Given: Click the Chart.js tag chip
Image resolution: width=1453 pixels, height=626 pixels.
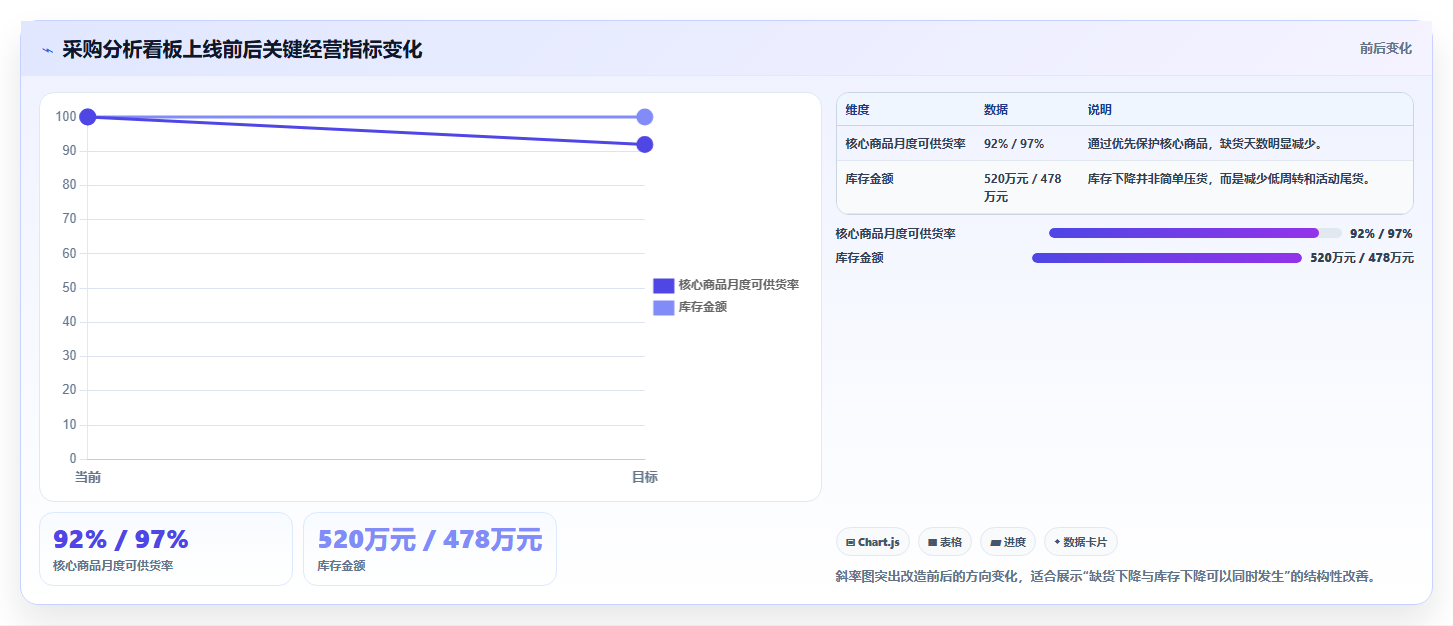Looking at the screenshot, I should [873, 542].
